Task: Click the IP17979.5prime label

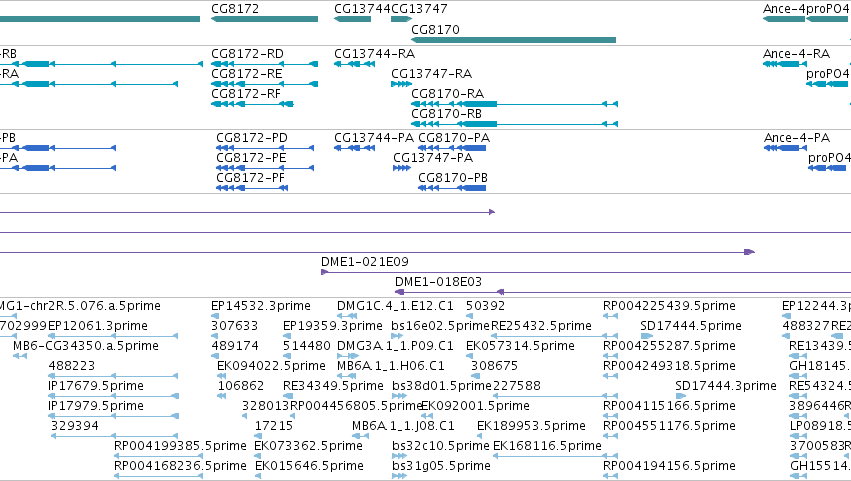Action: pos(96,406)
